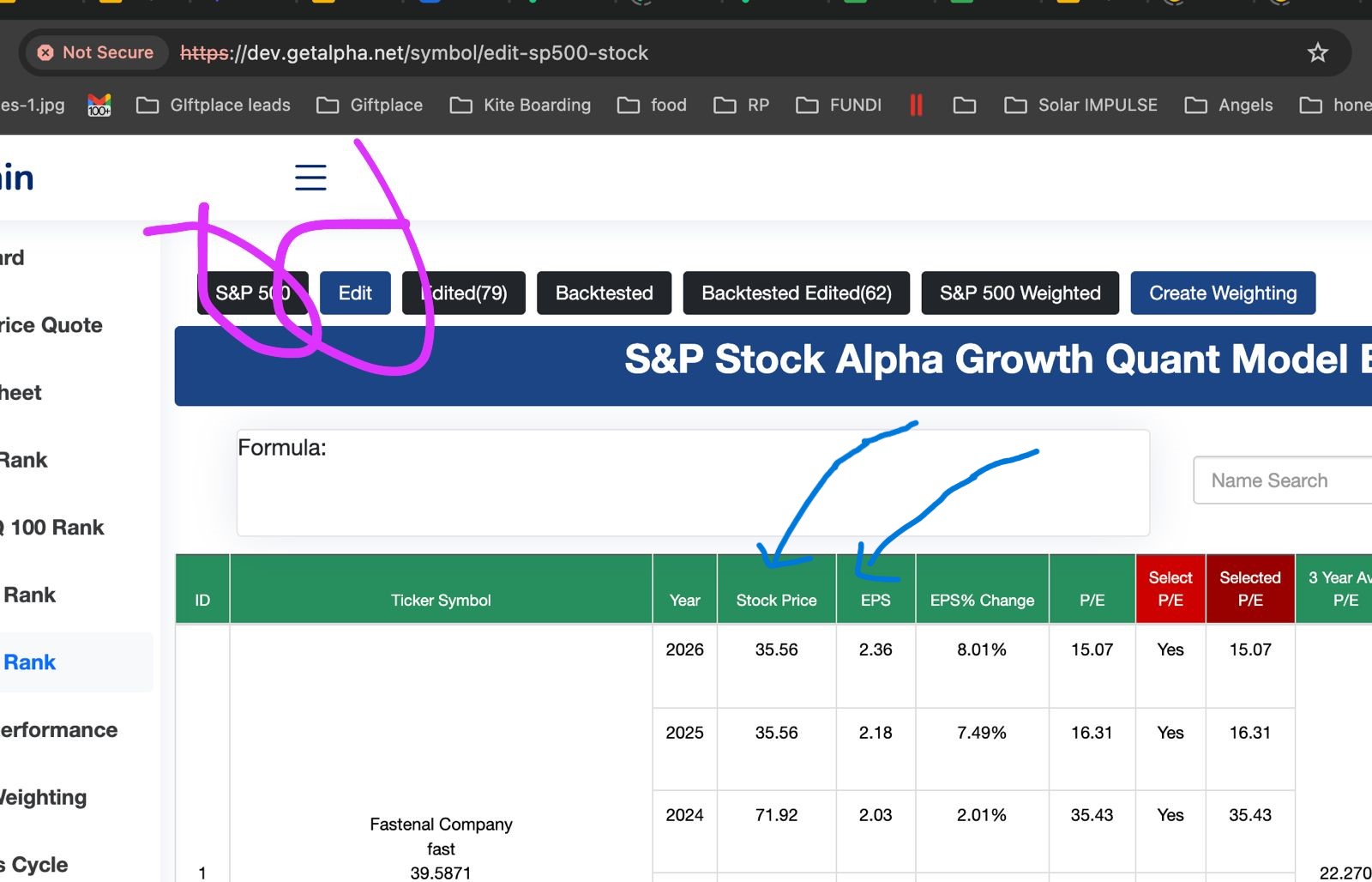The width and height of the screenshot is (1372, 882).
Task: Click the Name Search input field
Action: pos(1282,480)
